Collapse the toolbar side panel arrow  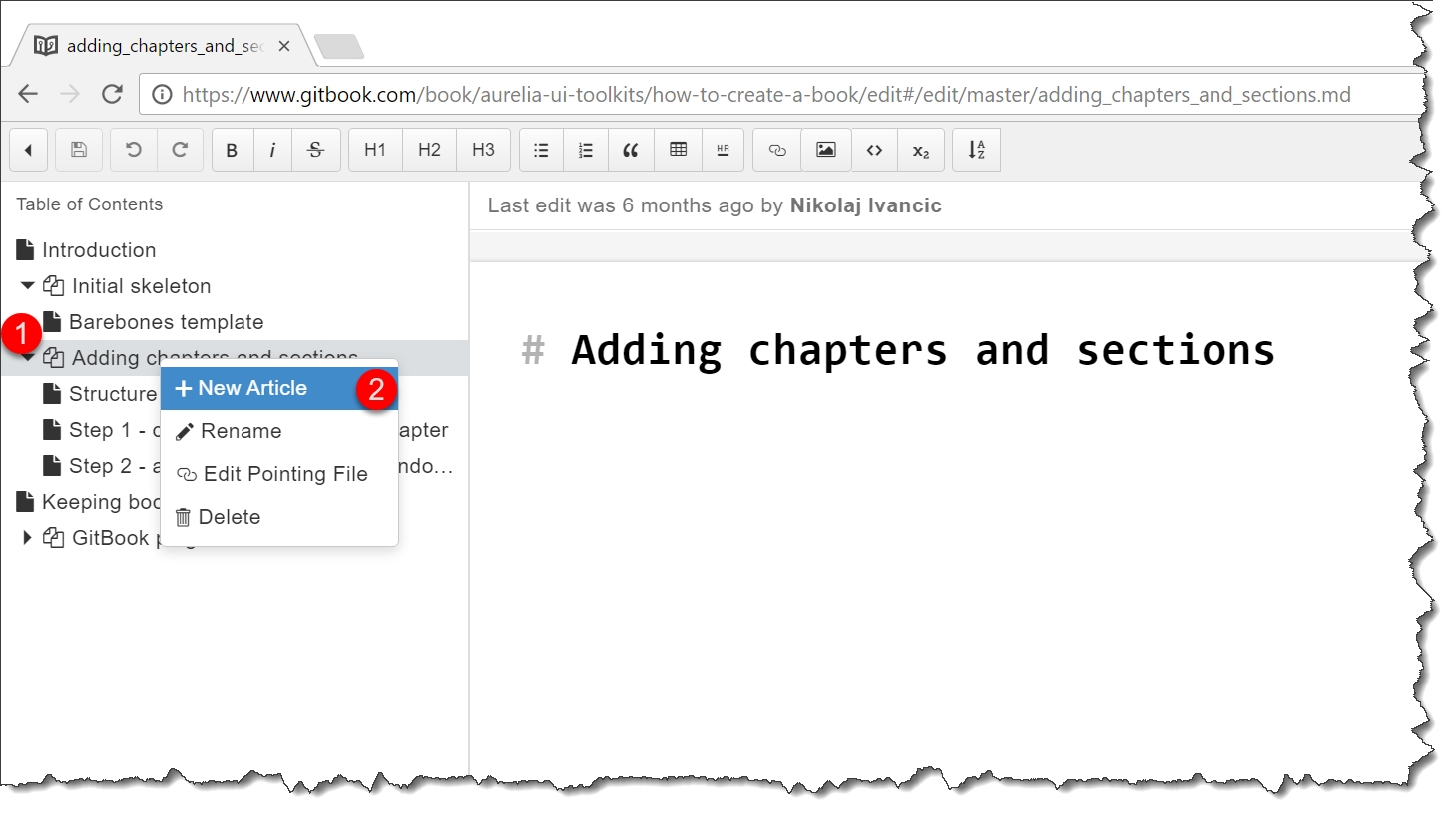click(29, 150)
